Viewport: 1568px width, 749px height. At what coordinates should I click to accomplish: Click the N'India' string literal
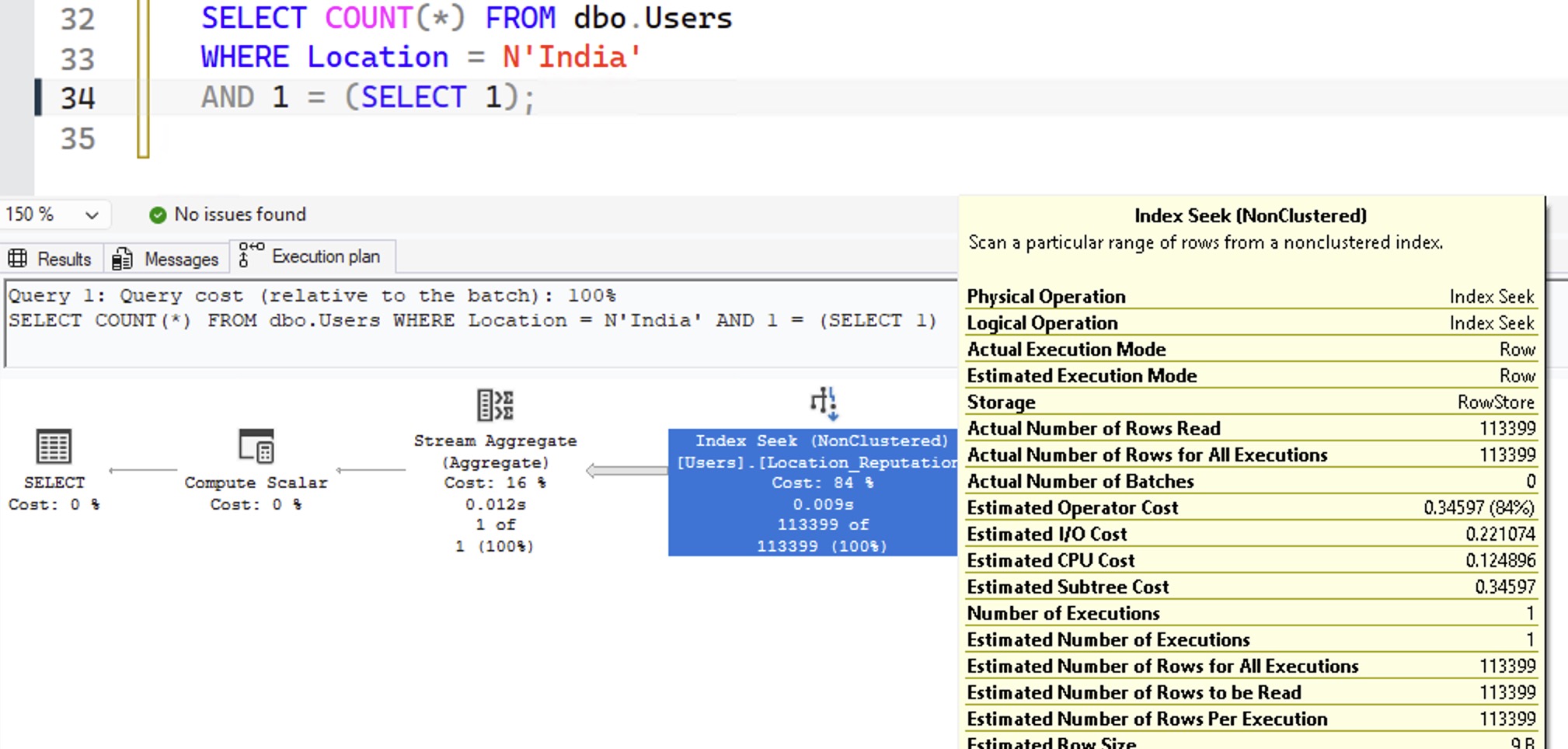[x=572, y=57]
